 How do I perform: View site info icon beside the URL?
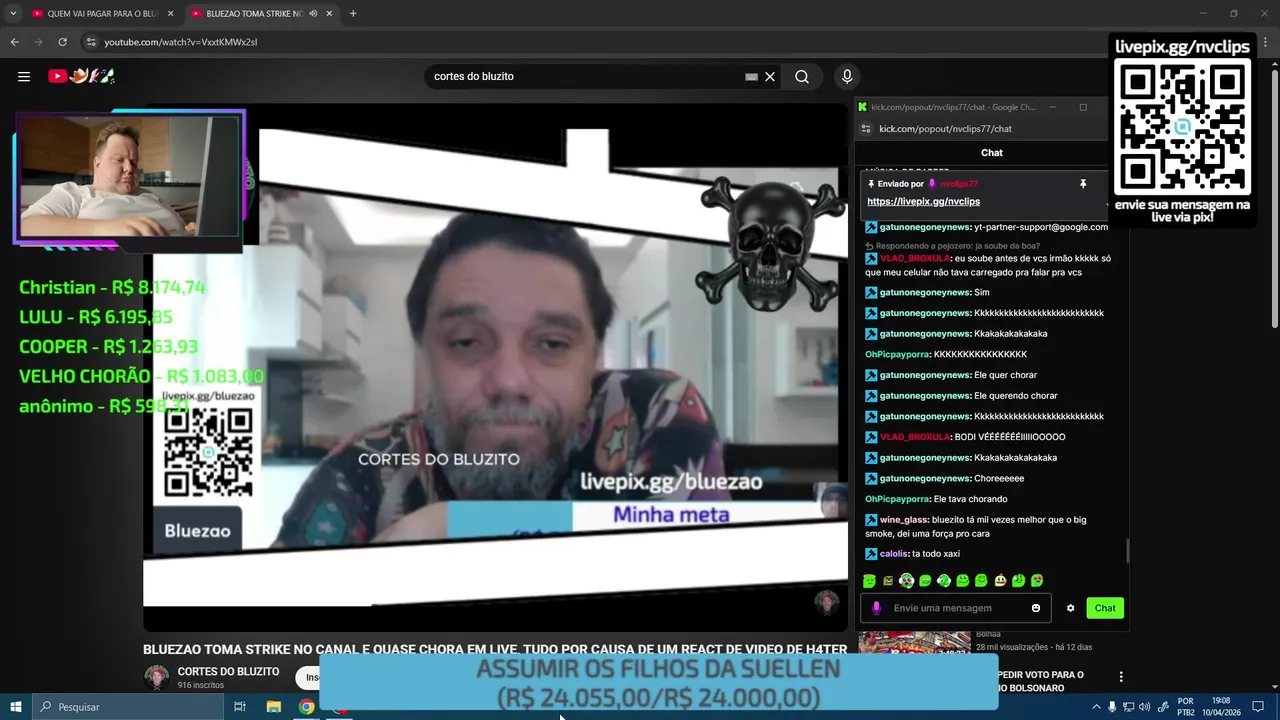pyautogui.click(x=91, y=42)
